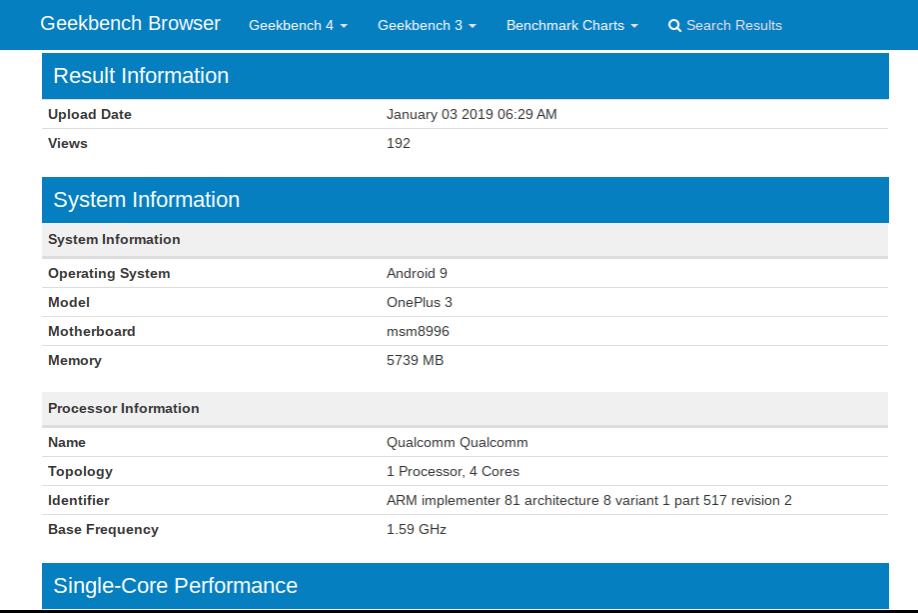918x613 pixels.
Task: Select the 1 Processor, 4 Cores value
Action: (x=453, y=471)
